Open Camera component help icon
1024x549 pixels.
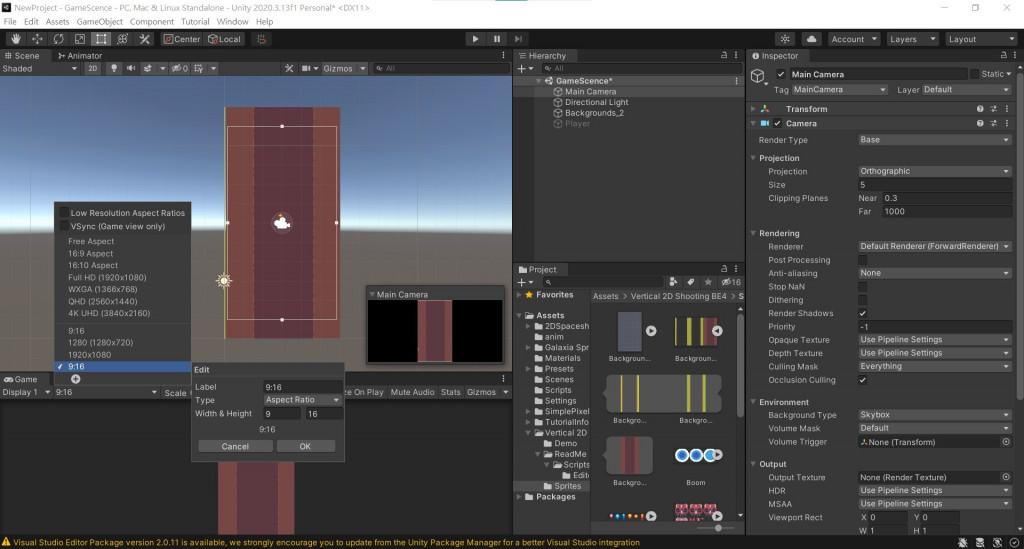tap(980, 123)
